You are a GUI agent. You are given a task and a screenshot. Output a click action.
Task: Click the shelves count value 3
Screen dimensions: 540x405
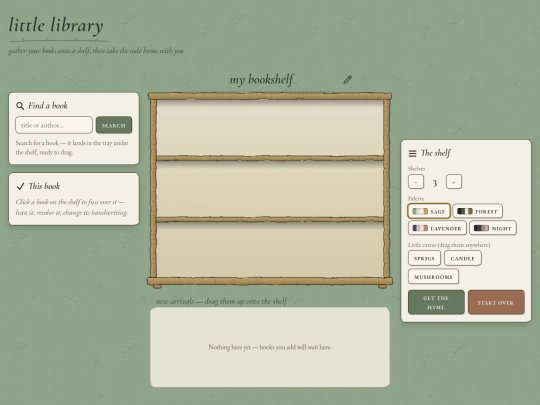point(435,182)
